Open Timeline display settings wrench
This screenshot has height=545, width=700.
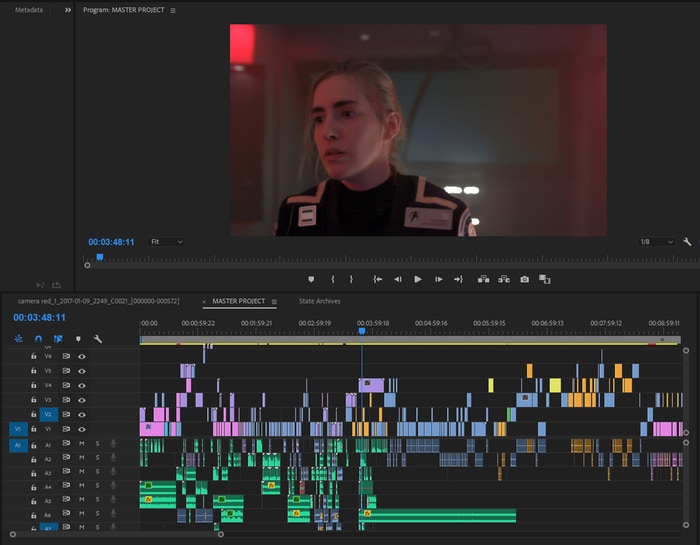coord(98,339)
